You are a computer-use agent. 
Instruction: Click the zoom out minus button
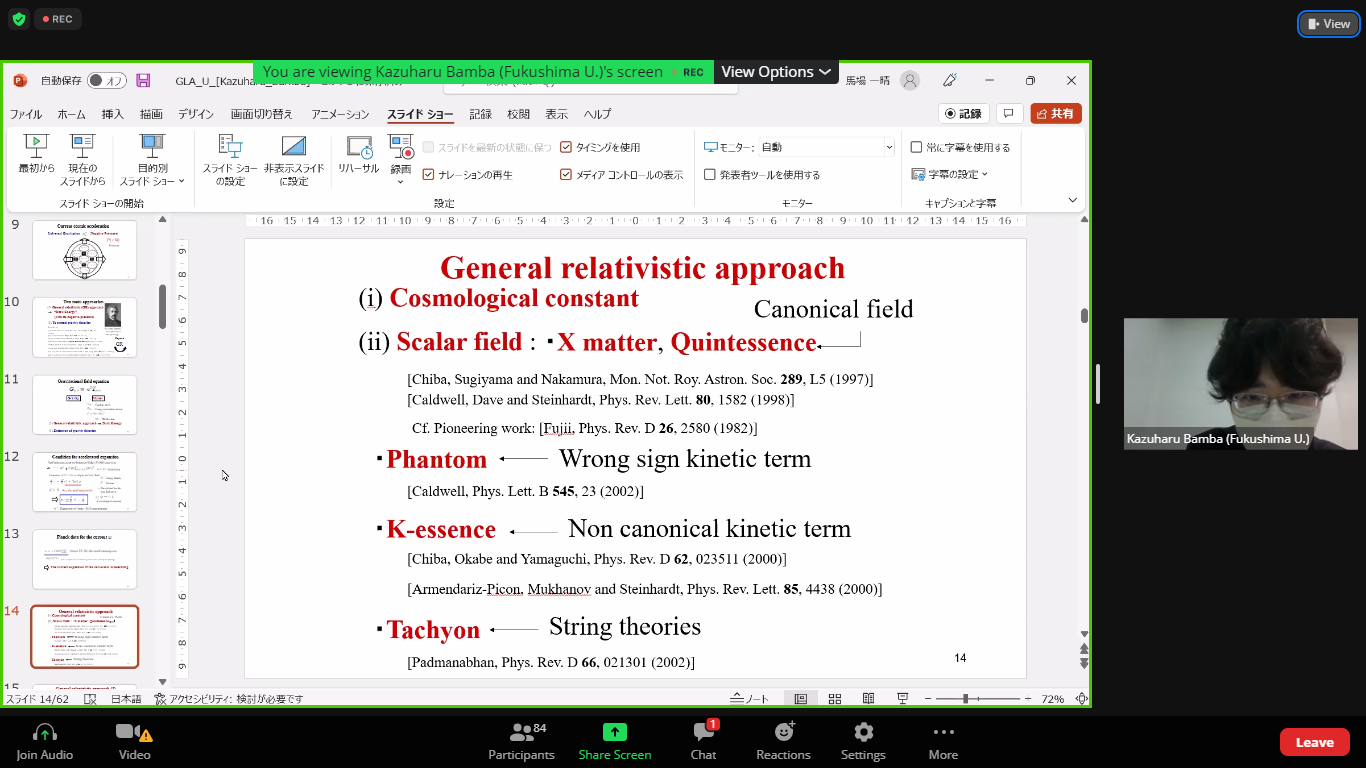point(927,699)
